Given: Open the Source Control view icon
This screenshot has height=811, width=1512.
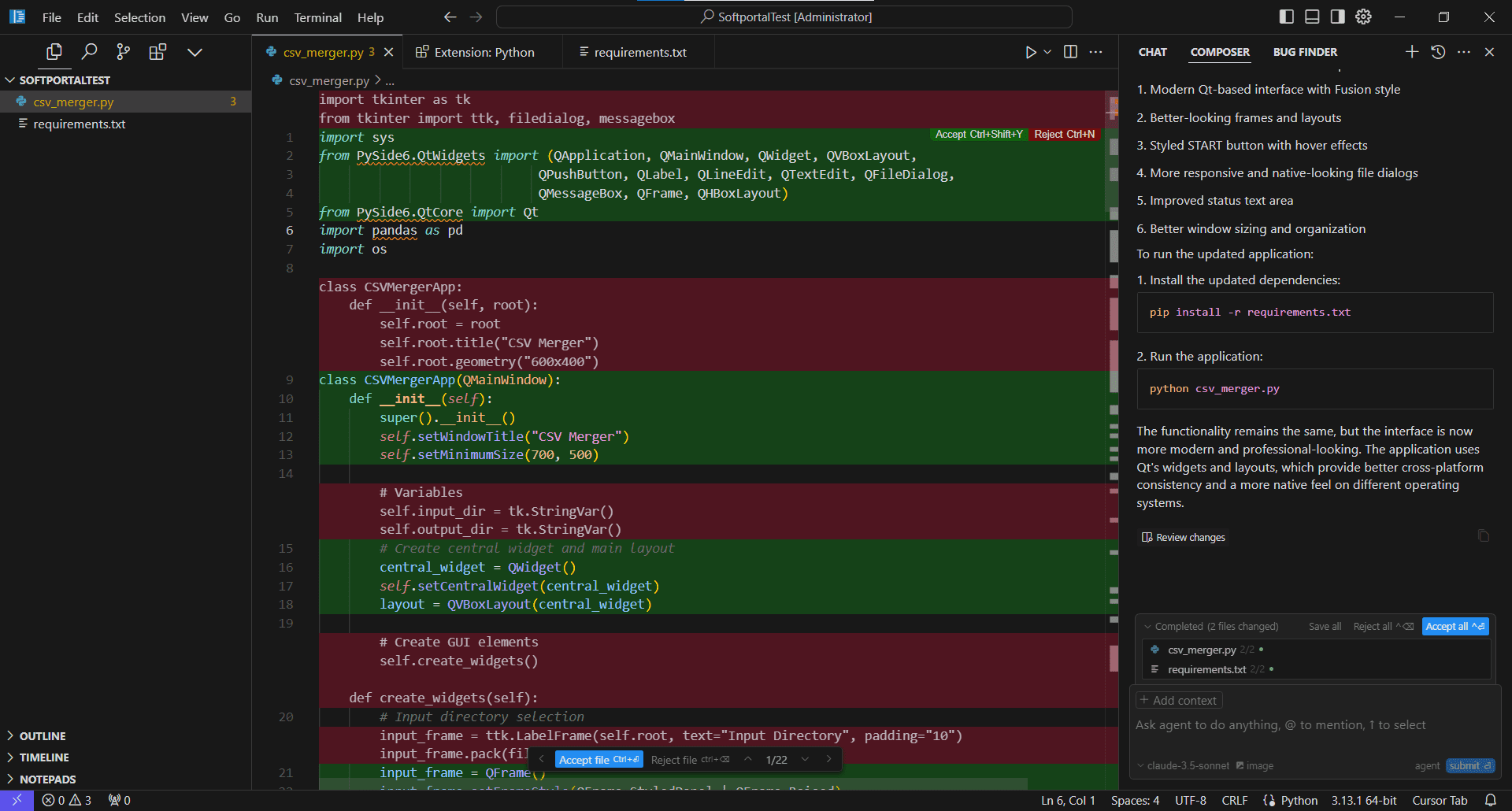Looking at the screenshot, I should click(123, 52).
